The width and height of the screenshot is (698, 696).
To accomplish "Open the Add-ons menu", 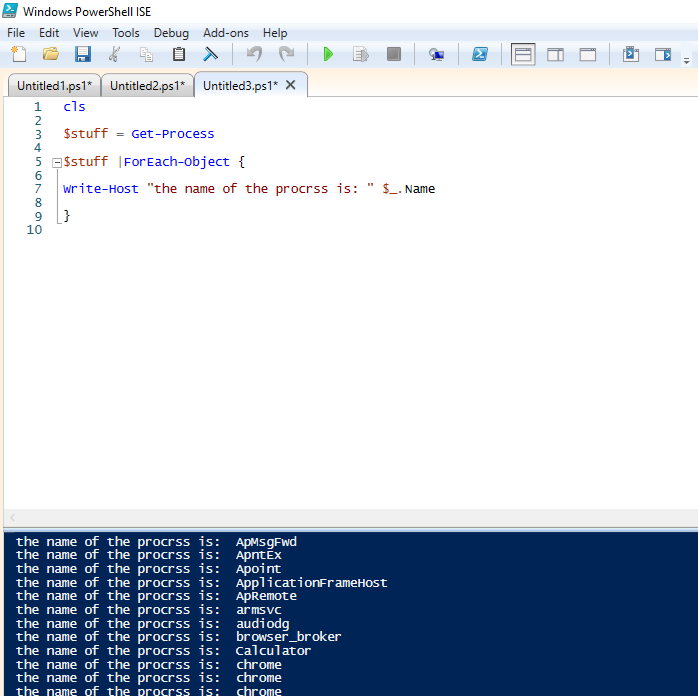I will (x=226, y=33).
